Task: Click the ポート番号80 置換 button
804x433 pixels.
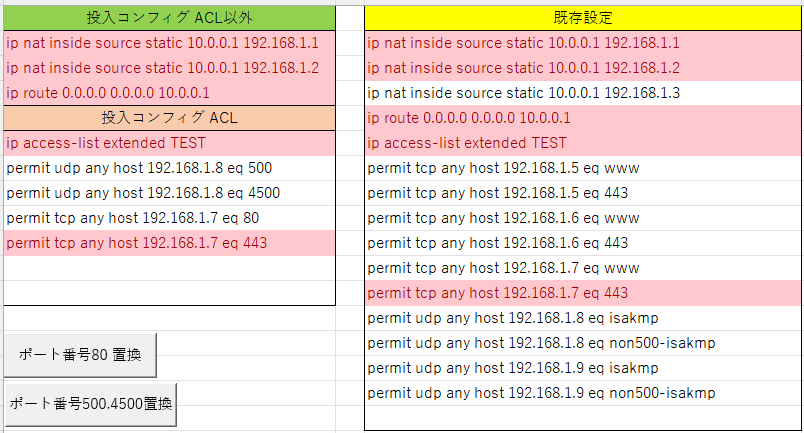Action: 80,355
